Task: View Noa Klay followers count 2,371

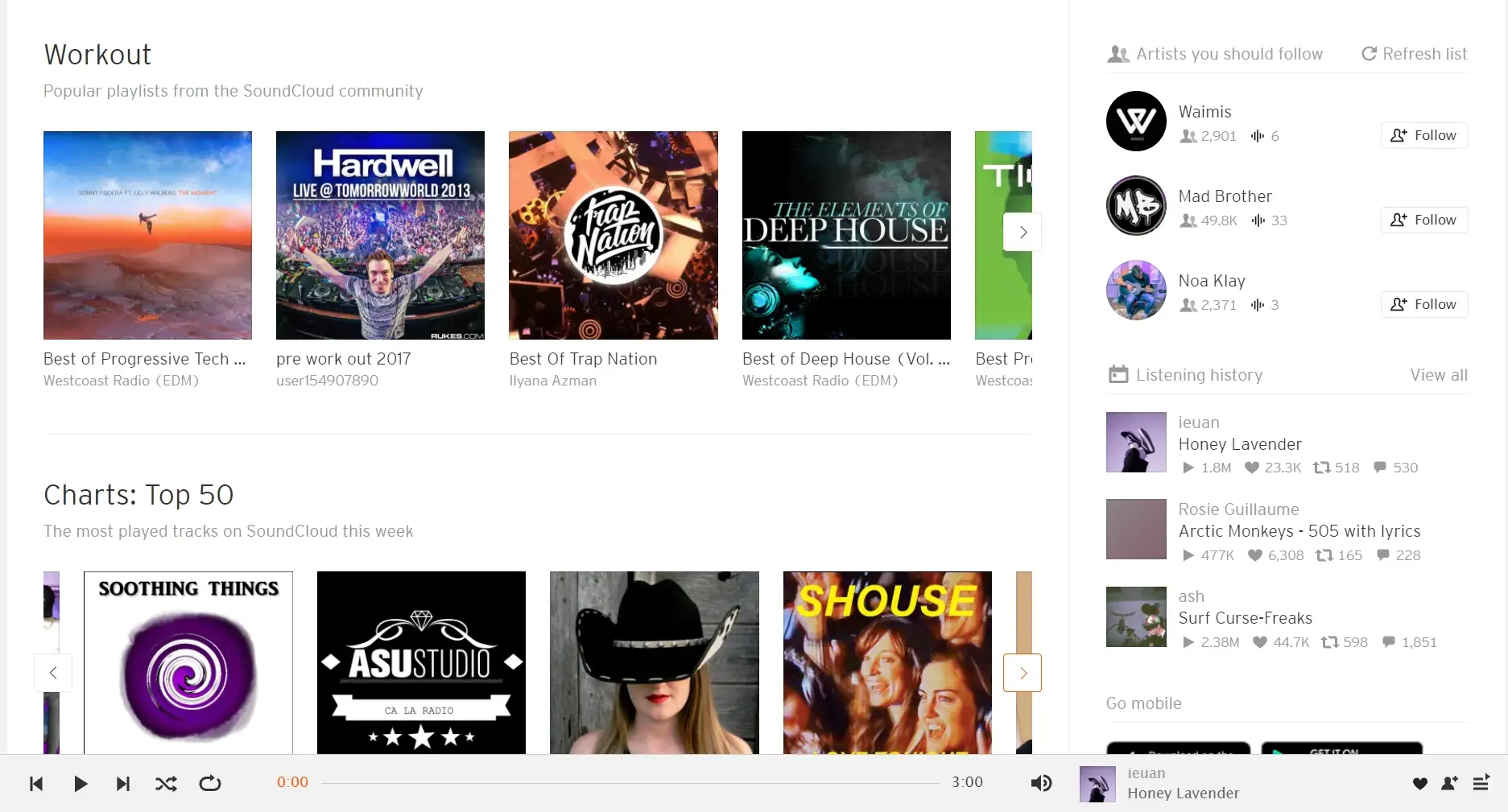Action: tap(1208, 305)
